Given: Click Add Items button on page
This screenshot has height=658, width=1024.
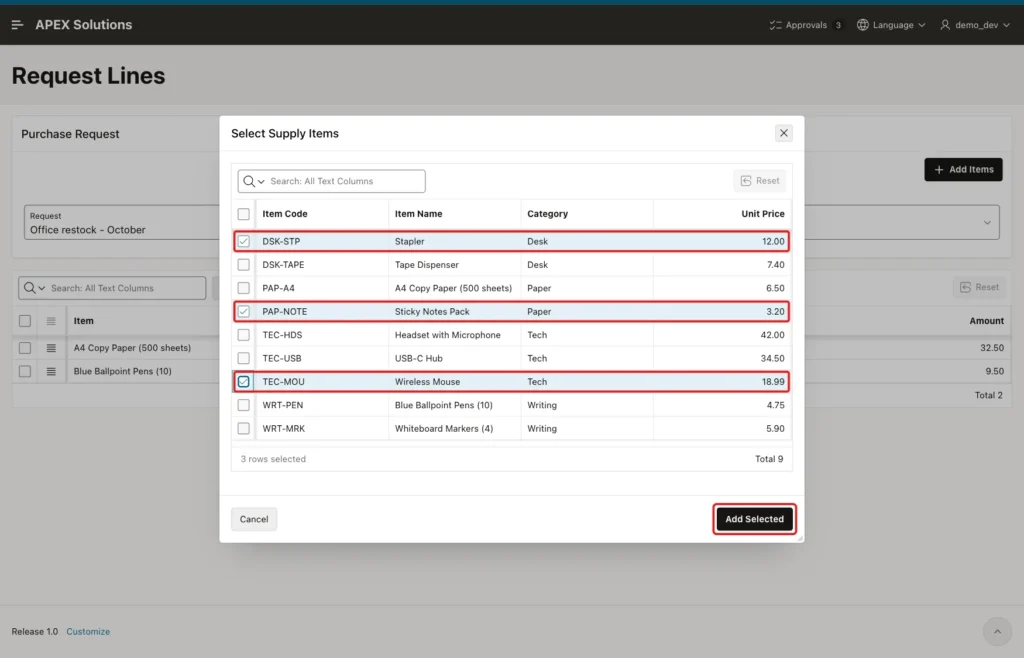Looking at the screenshot, I should click(963, 169).
